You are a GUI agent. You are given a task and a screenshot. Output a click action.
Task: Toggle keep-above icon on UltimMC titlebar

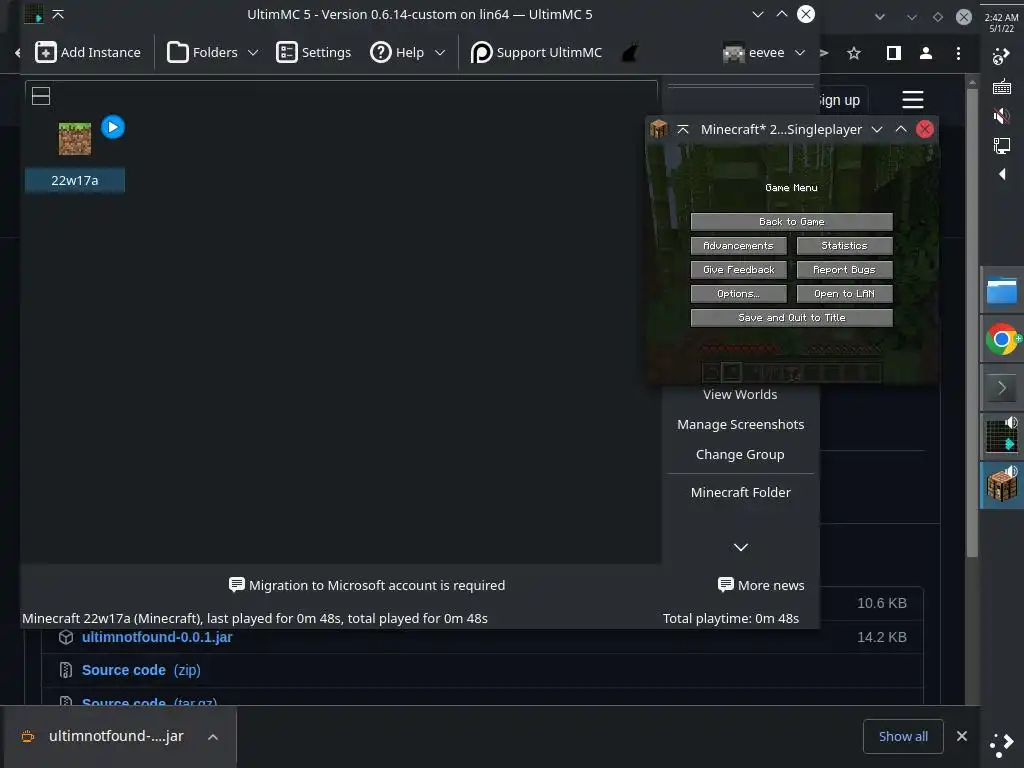point(58,14)
